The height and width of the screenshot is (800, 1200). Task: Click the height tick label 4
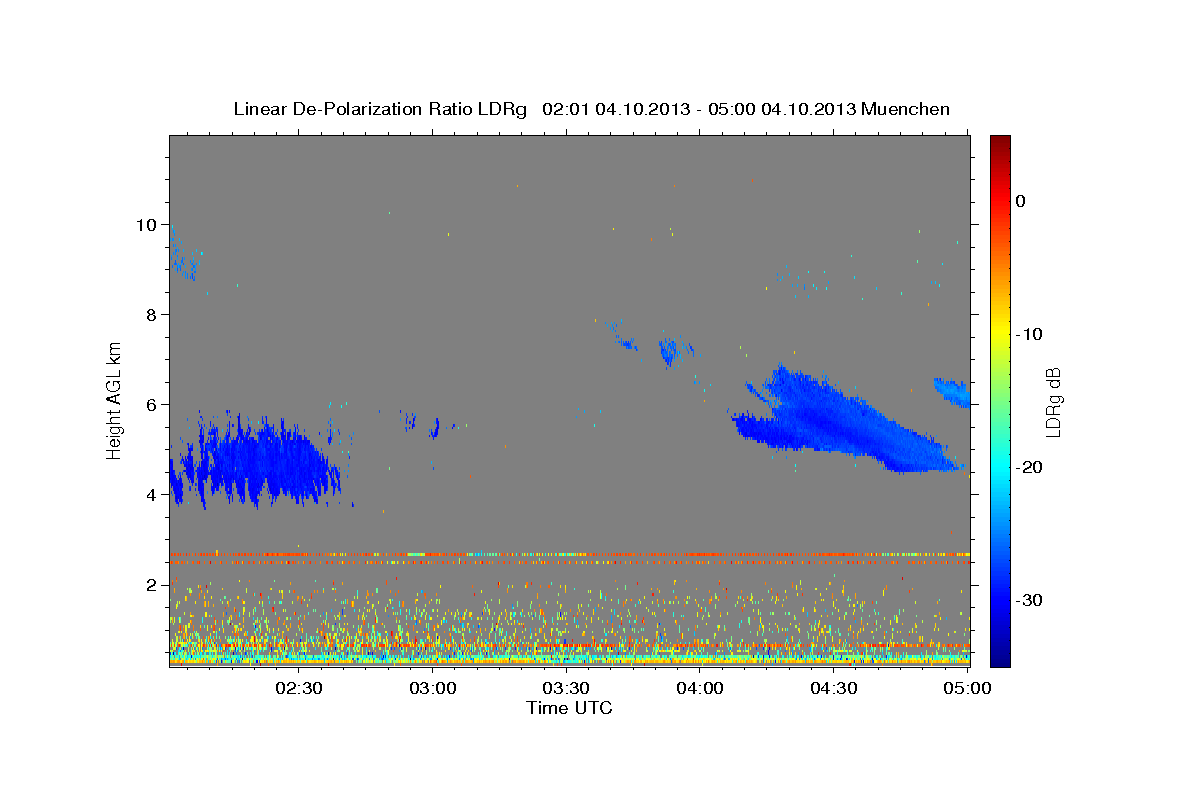point(152,495)
